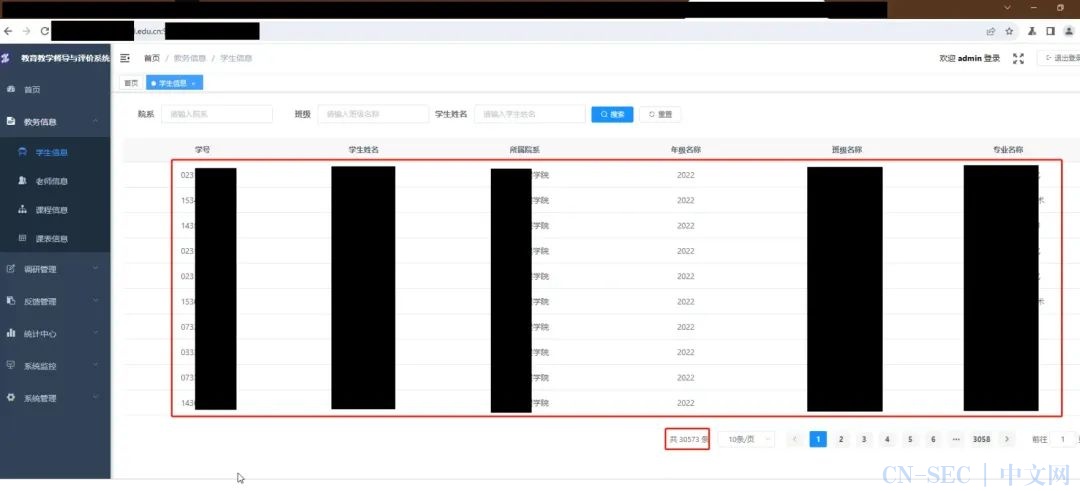Click the 专业名称 column header

(x=1008, y=149)
